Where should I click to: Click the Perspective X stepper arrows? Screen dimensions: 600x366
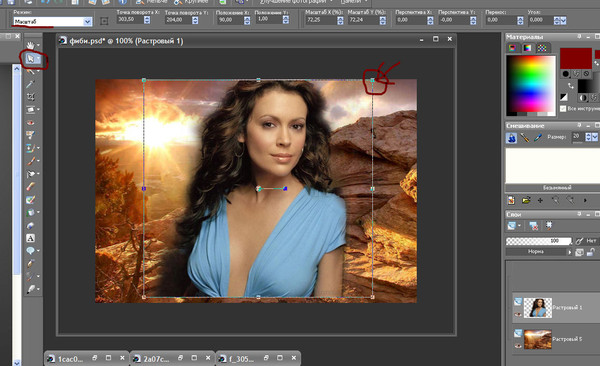pyautogui.click(x=430, y=20)
